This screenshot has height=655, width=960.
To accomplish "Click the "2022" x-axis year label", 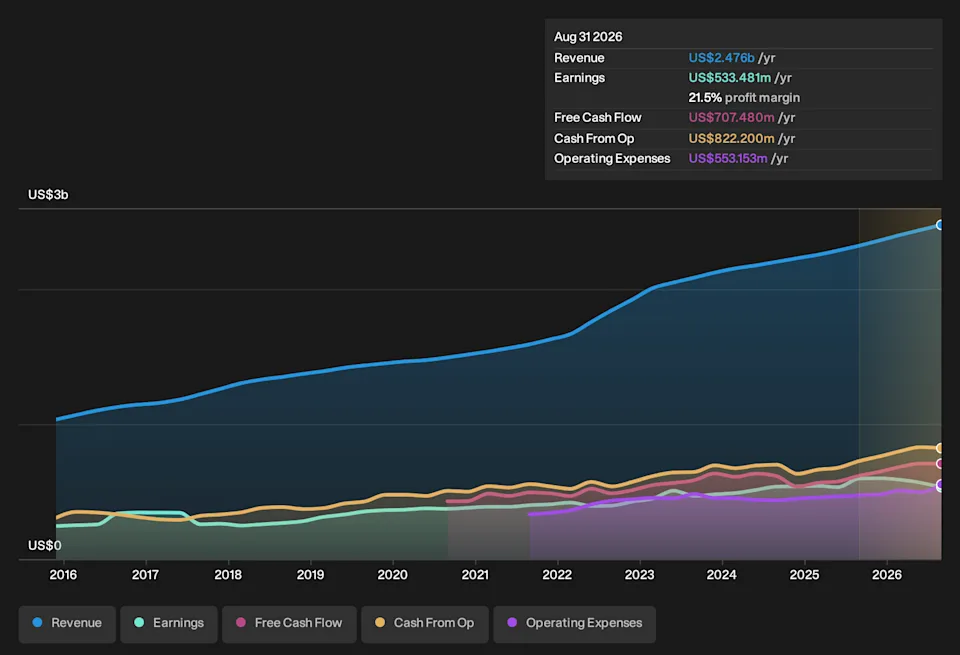I will click(x=557, y=575).
